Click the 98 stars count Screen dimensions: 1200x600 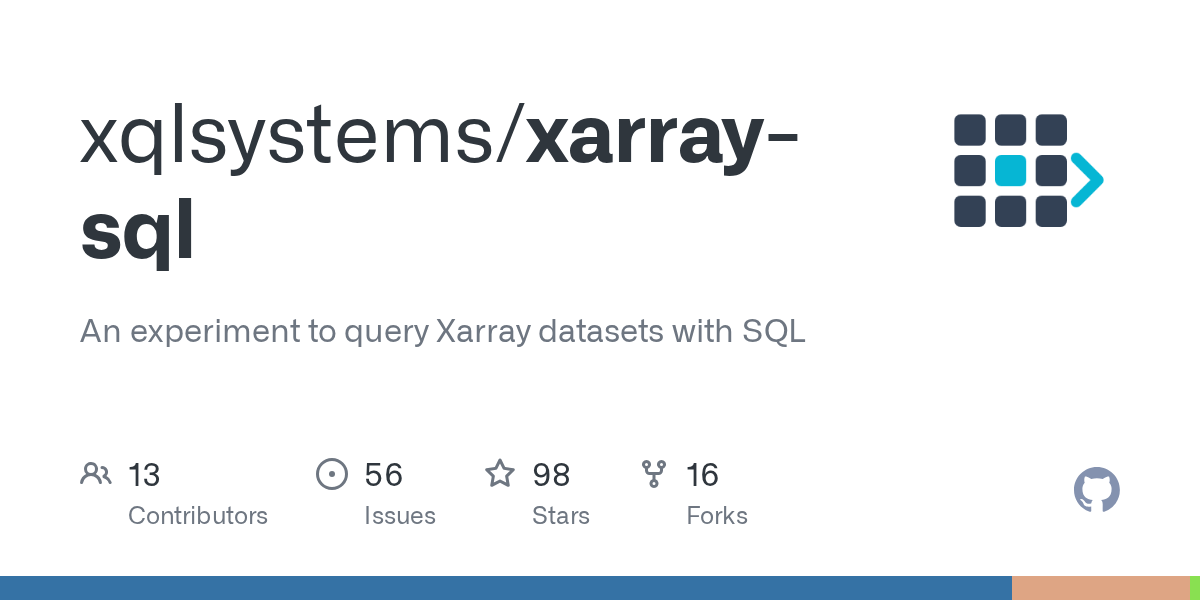[x=551, y=475]
